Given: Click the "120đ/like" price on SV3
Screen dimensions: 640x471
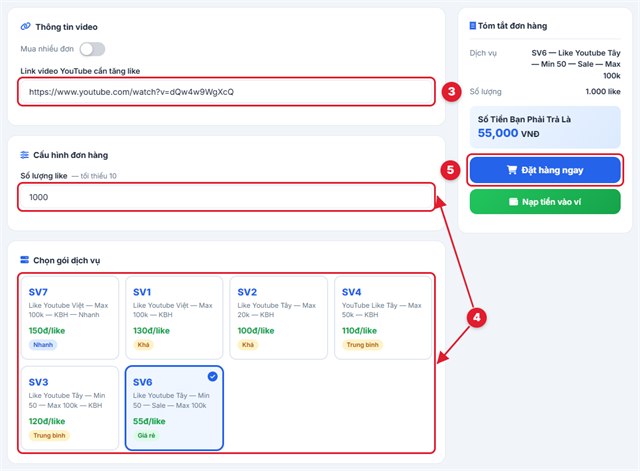Looking at the screenshot, I should [47, 421].
